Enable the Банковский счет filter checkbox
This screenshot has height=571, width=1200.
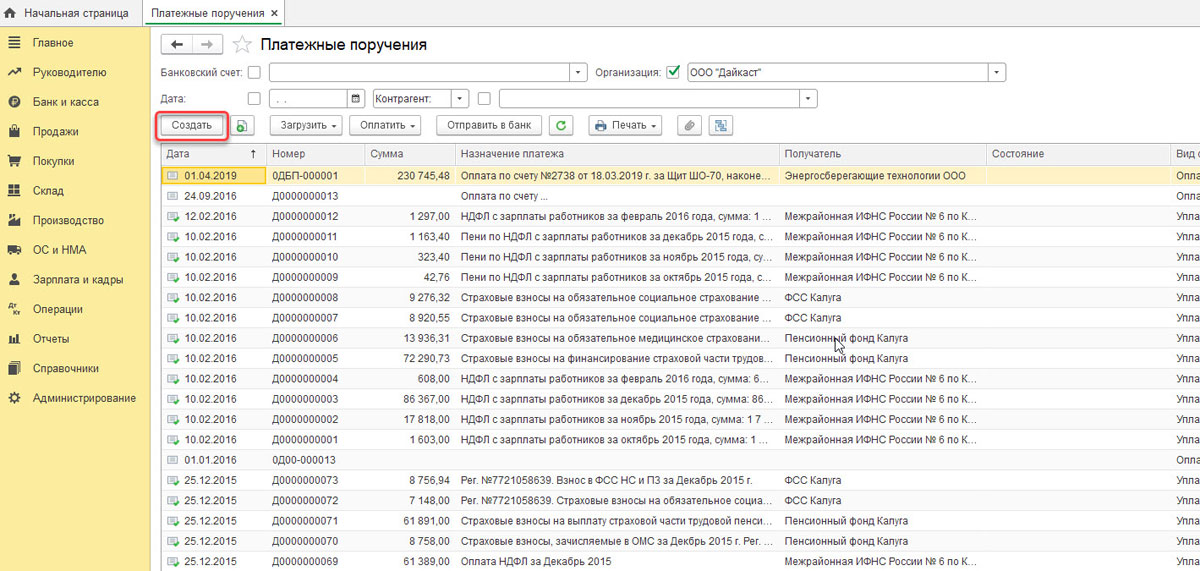(x=254, y=72)
